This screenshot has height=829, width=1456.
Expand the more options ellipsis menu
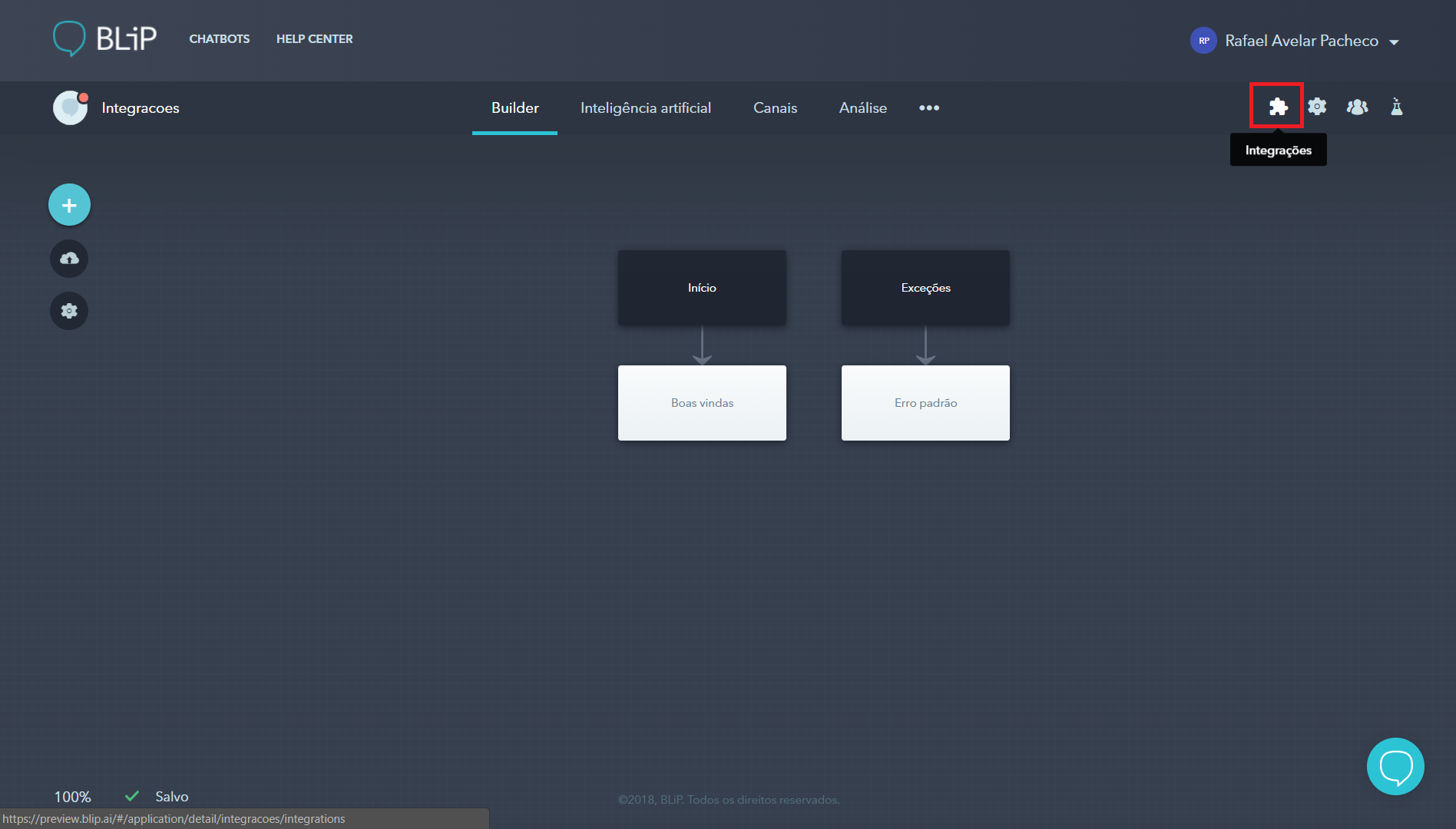point(929,108)
